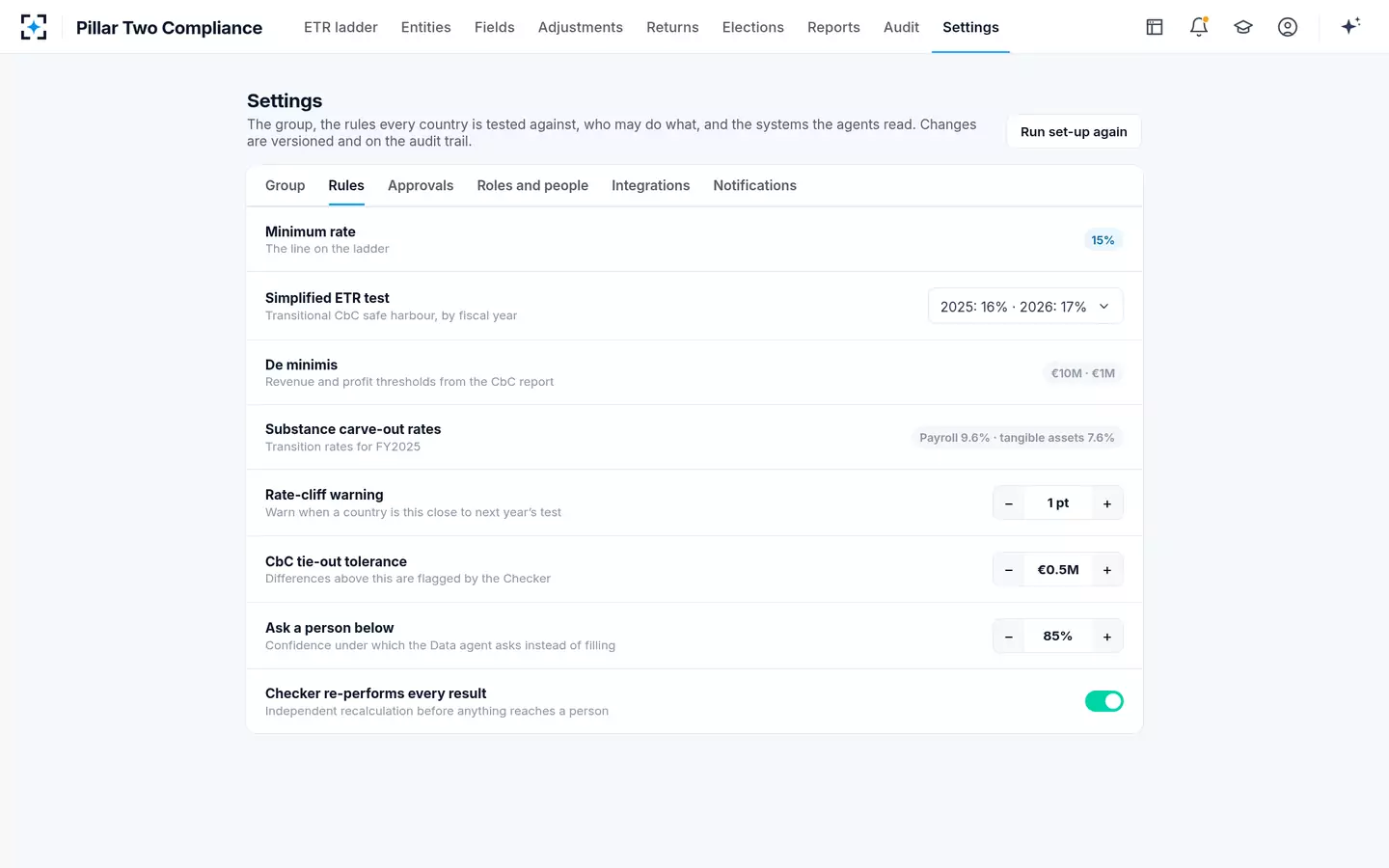1389x868 pixels.
Task: Click the 15% minimum rate badge
Action: [1103, 240]
